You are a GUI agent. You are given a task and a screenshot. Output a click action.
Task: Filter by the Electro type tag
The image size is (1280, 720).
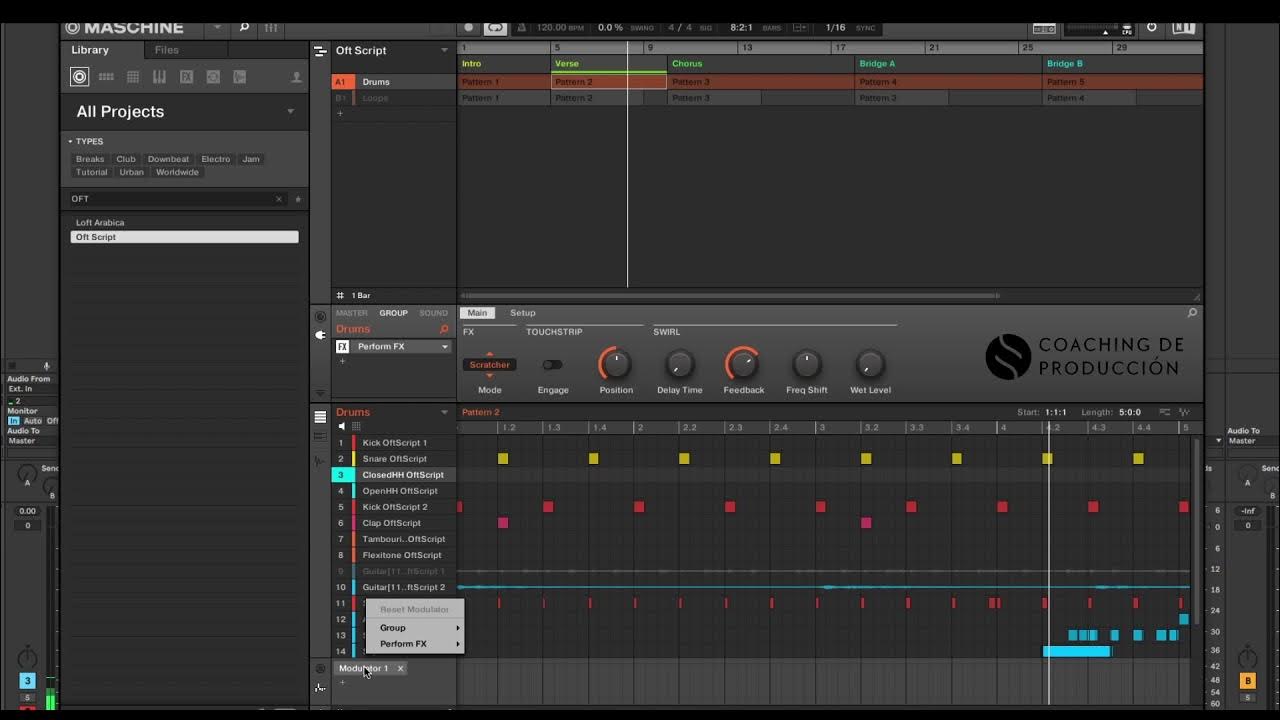coord(215,159)
